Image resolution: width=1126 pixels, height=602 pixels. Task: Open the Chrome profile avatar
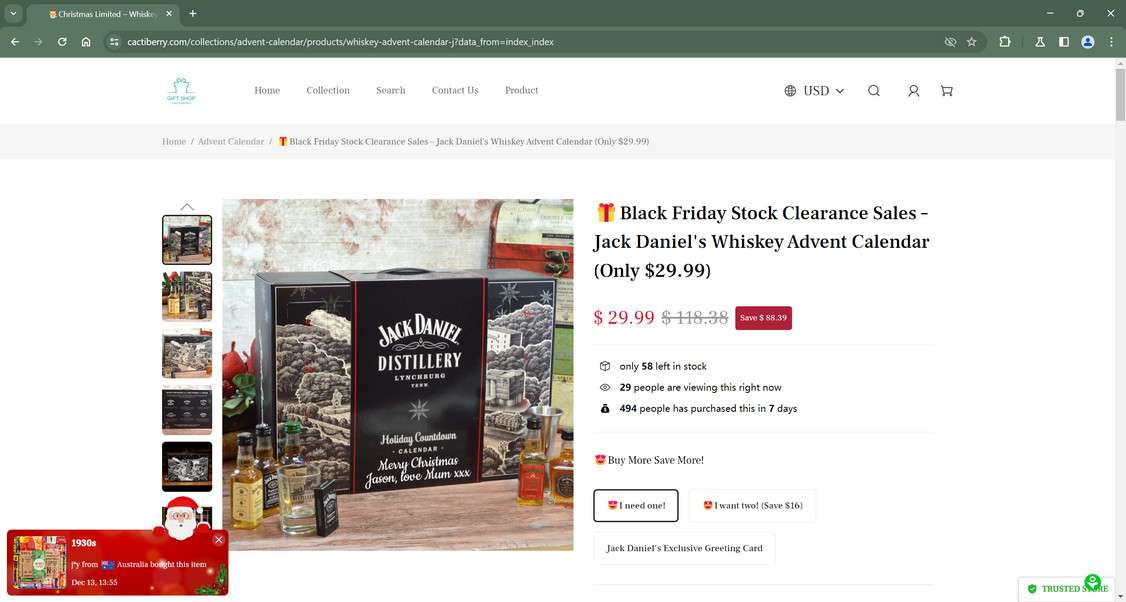click(1088, 42)
